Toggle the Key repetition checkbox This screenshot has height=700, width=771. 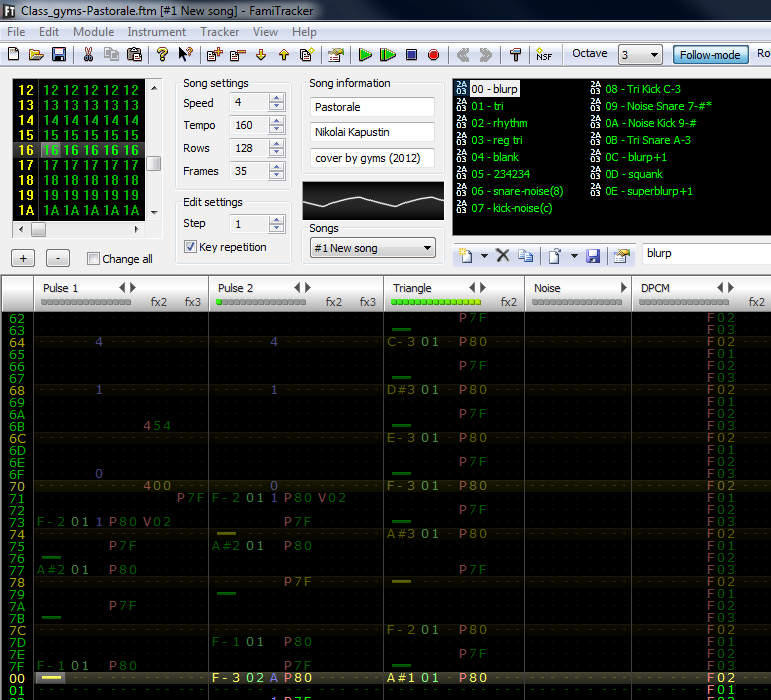click(190, 247)
